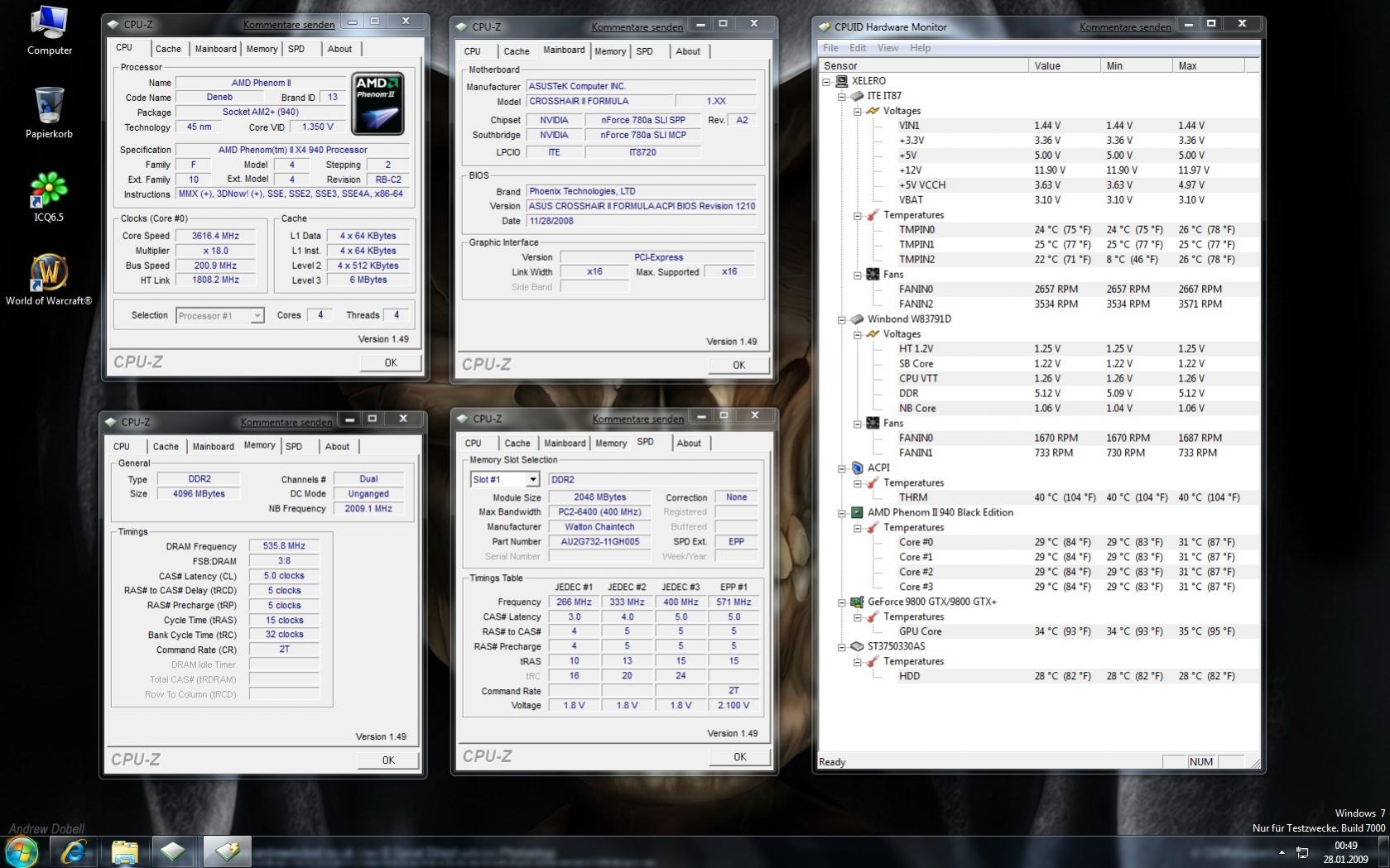Click the icon beside the ACPI node

click(x=857, y=468)
